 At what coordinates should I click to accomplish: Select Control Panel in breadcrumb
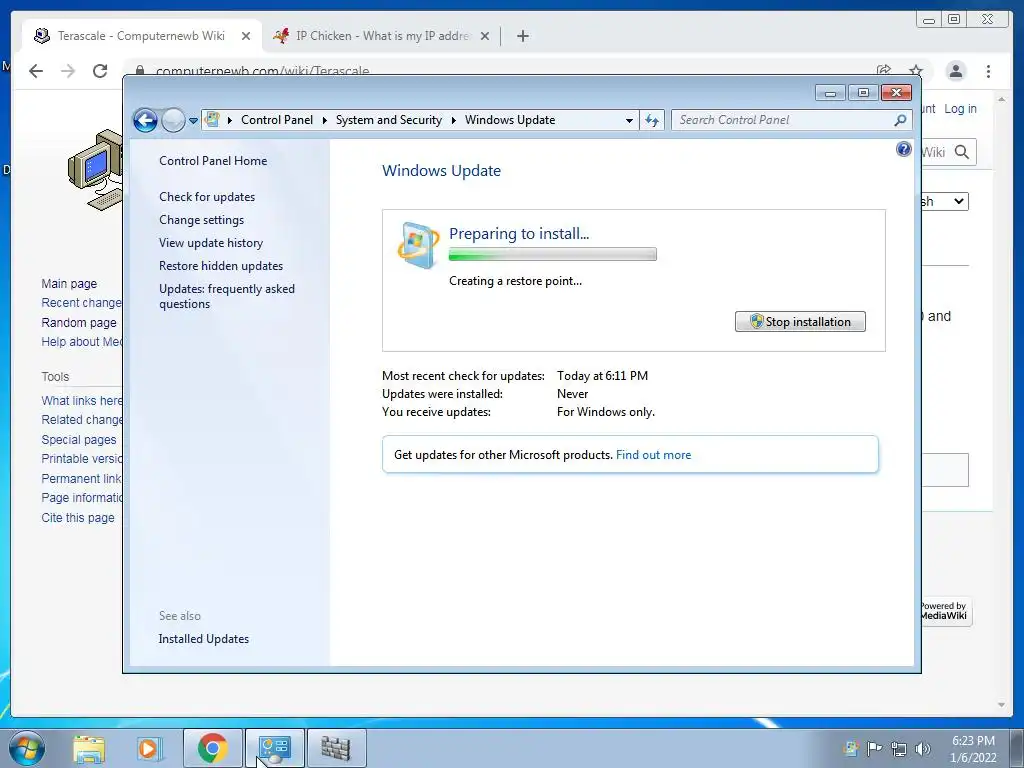[277, 120]
